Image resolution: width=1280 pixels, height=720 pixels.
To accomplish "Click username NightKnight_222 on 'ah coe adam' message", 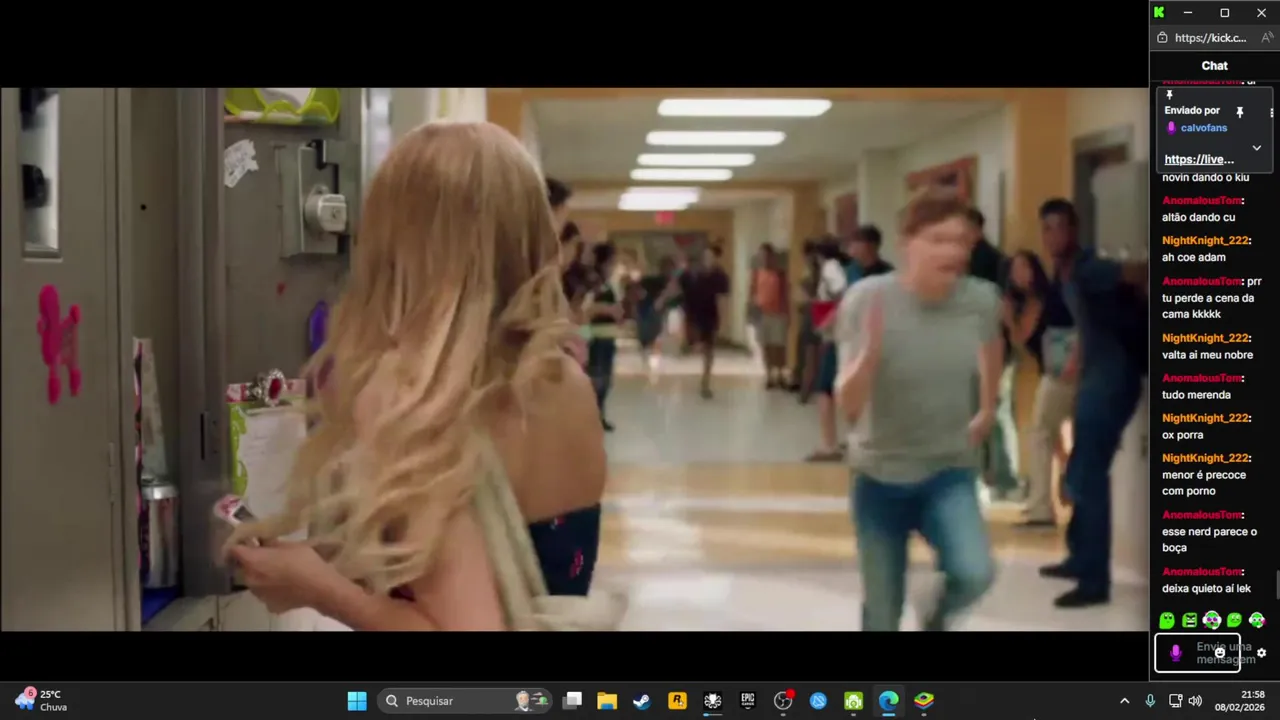I will tap(1205, 241).
